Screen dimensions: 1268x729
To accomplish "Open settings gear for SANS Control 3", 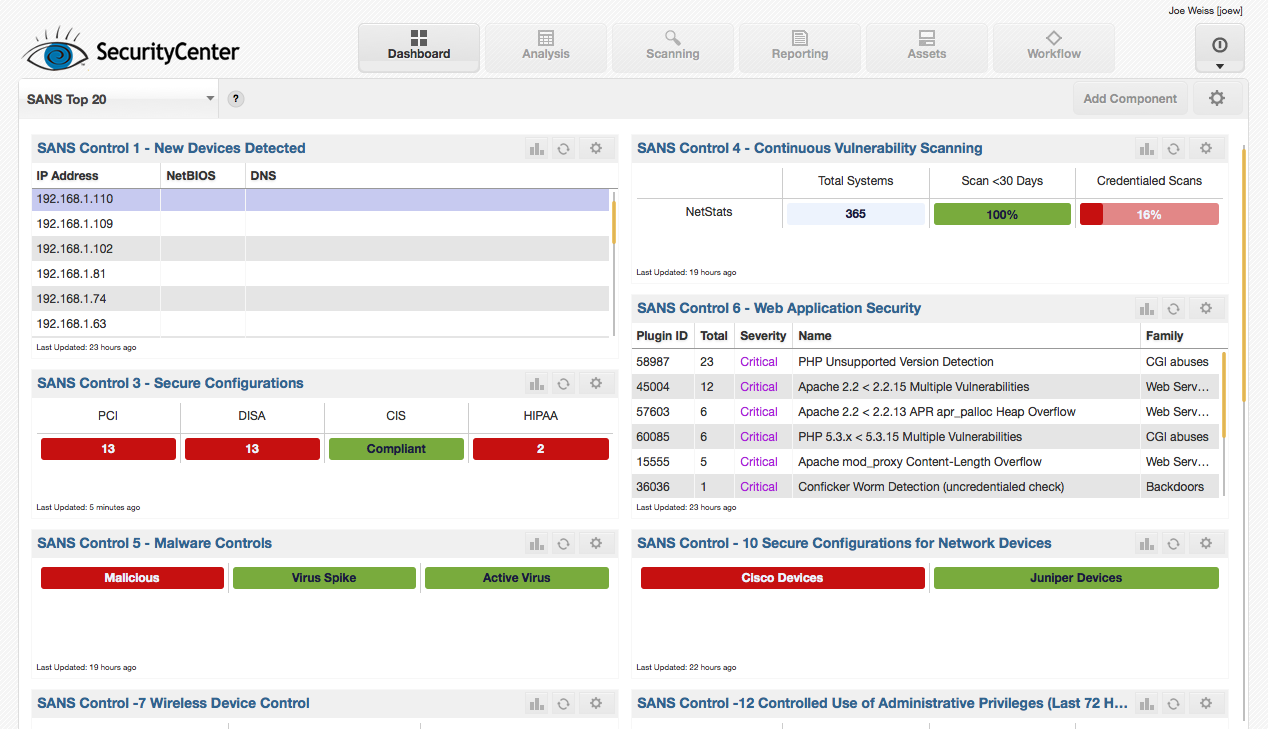I will click(596, 383).
